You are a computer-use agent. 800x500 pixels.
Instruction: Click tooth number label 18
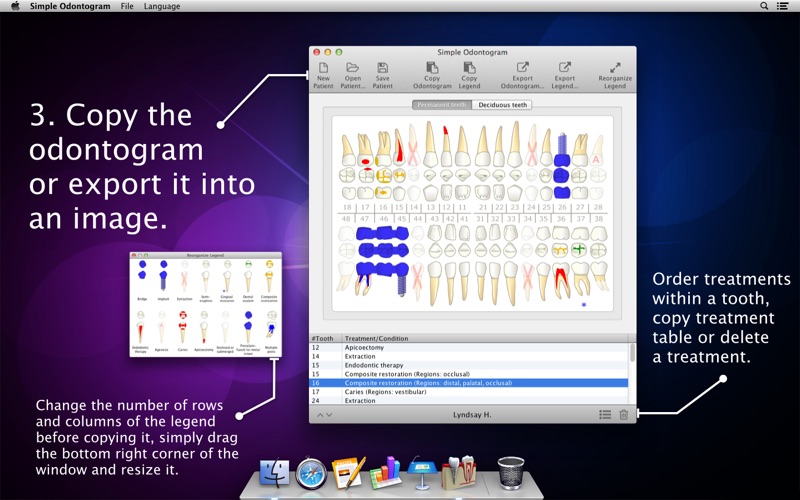[x=347, y=208]
